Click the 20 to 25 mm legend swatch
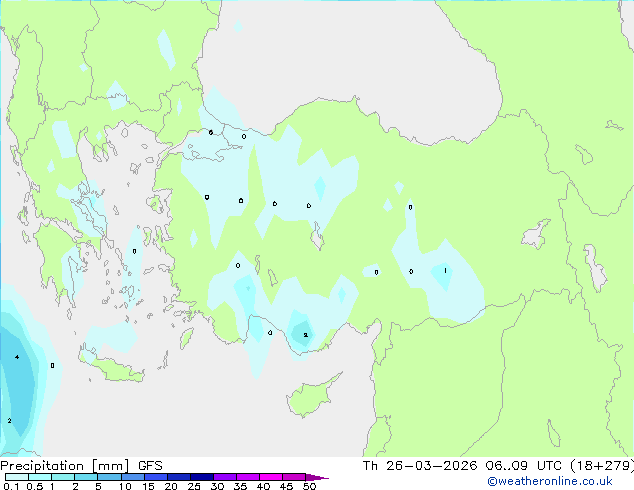Image resolution: width=634 pixels, height=490 pixels. tap(178, 477)
